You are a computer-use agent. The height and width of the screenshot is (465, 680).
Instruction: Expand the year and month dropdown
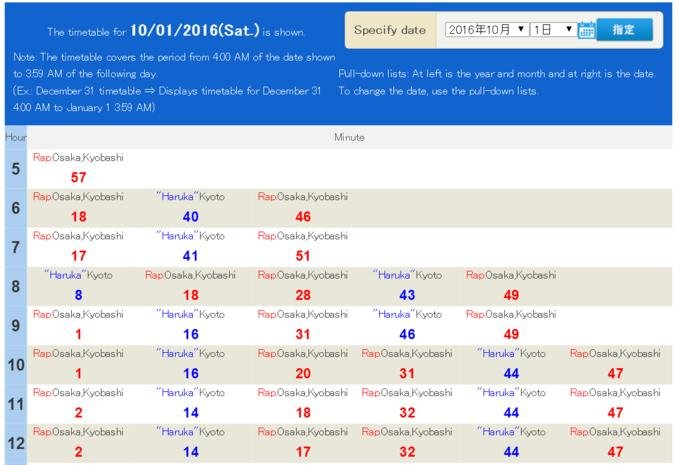485,30
